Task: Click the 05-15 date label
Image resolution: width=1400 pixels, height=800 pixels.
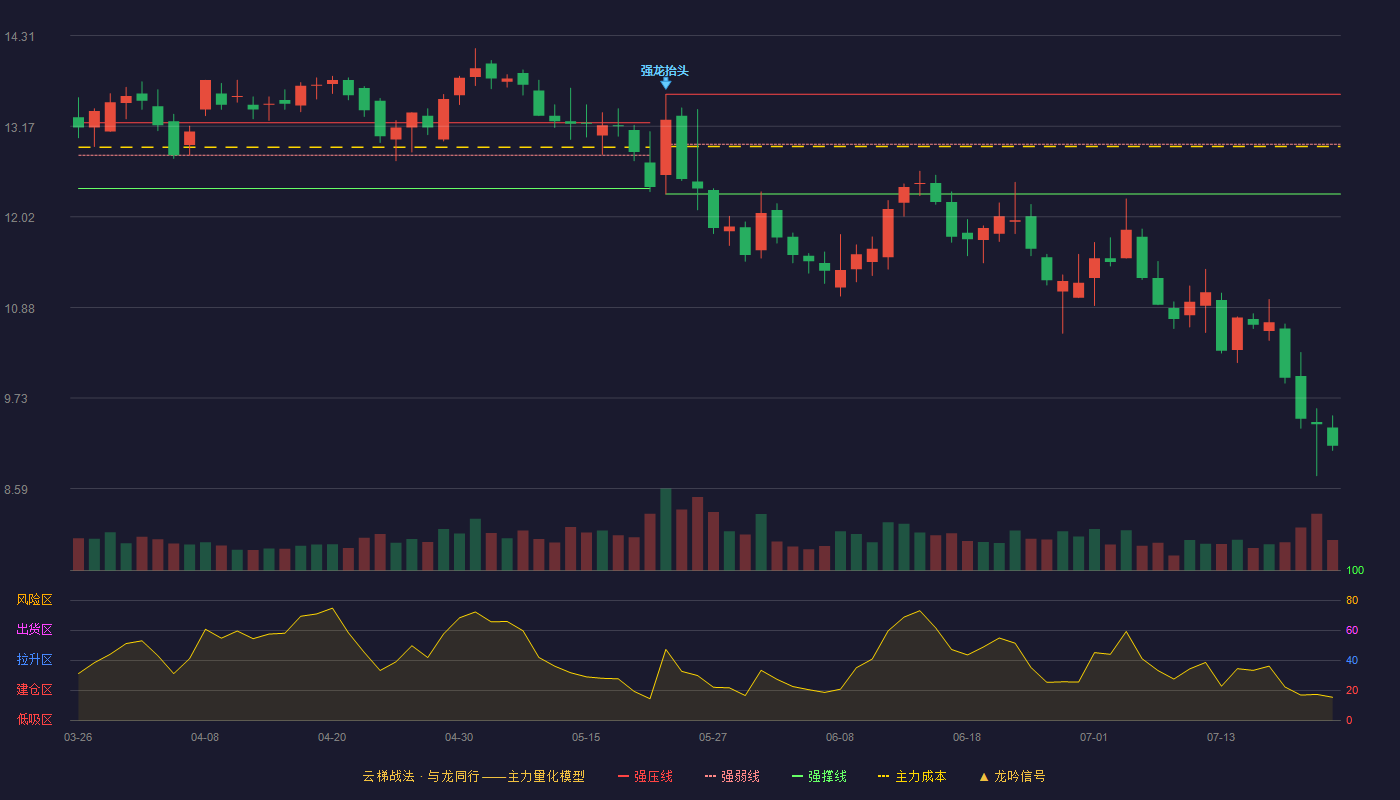Action: click(x=586, y=737)
